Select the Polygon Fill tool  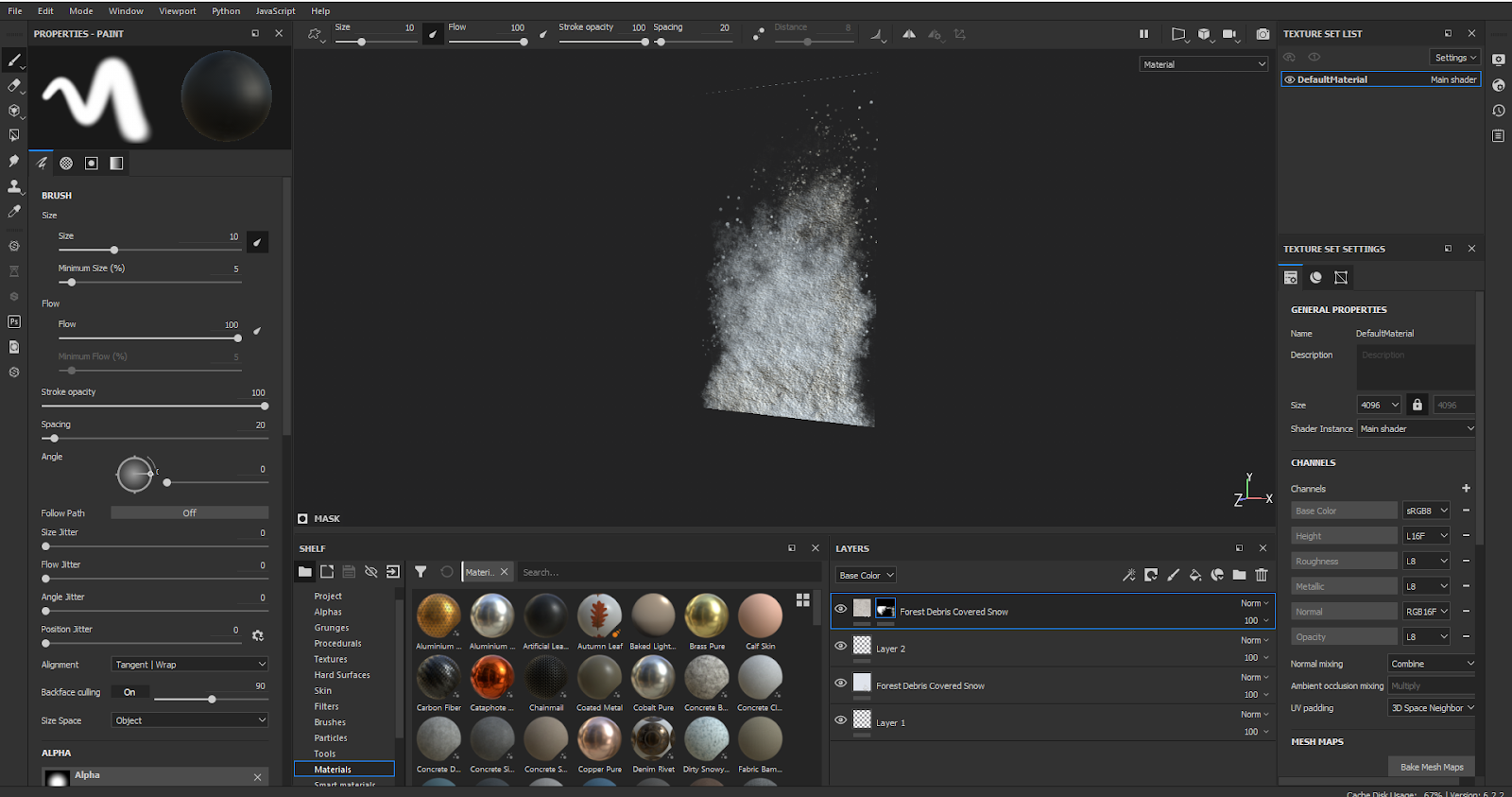tap(14, 135)
